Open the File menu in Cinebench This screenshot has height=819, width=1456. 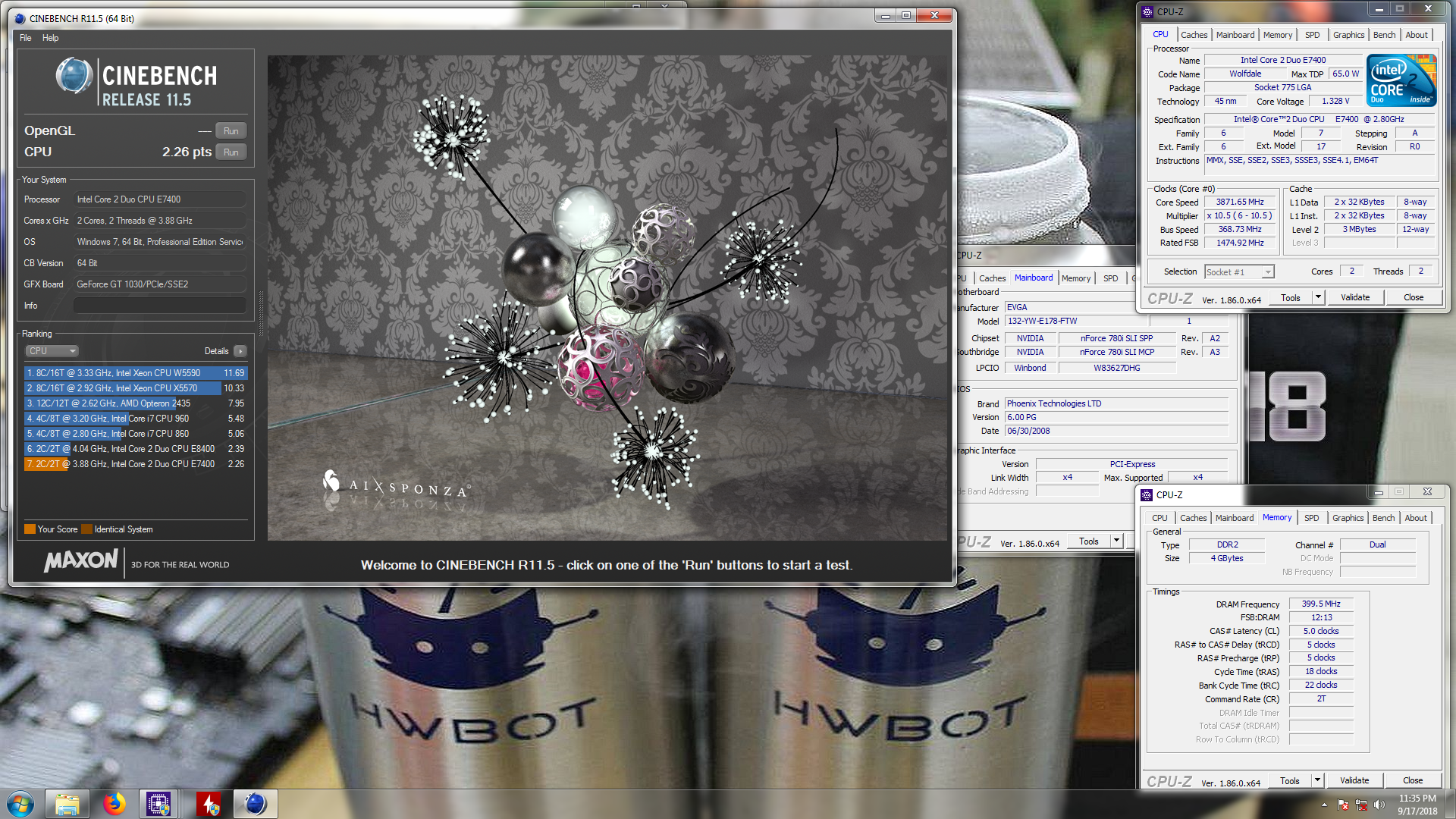tap(26, 38)
